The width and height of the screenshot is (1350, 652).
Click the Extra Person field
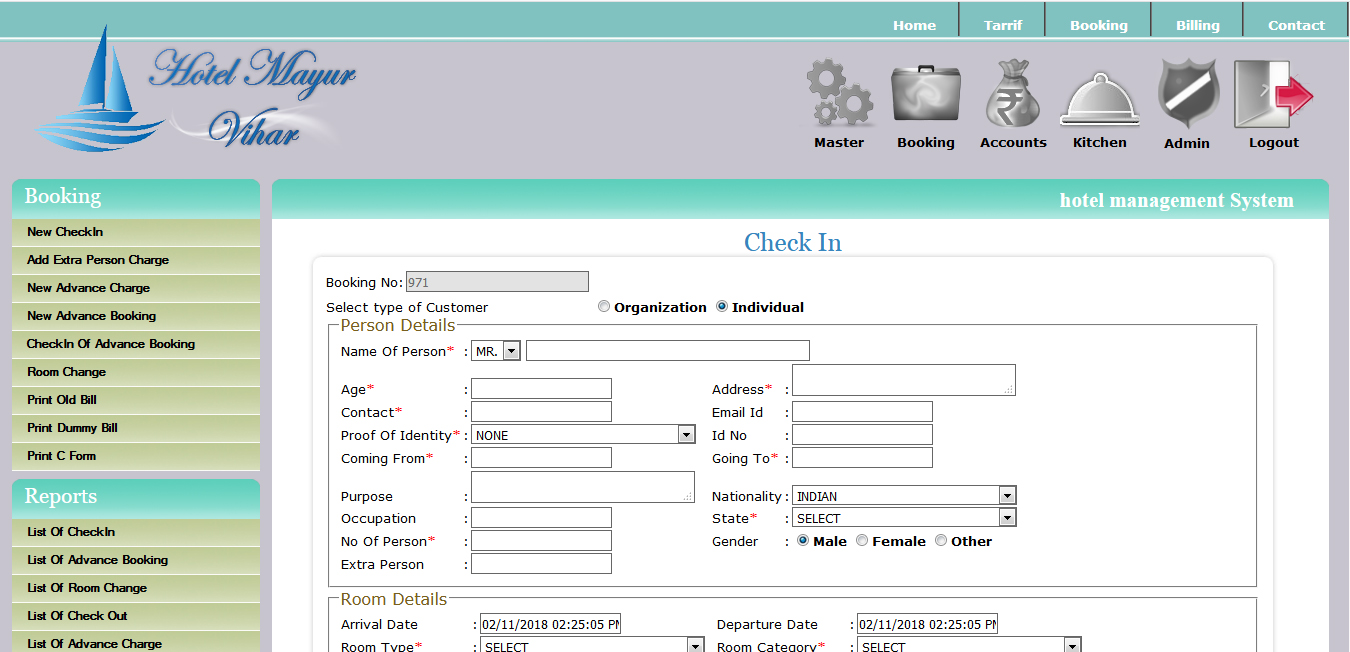541,564
